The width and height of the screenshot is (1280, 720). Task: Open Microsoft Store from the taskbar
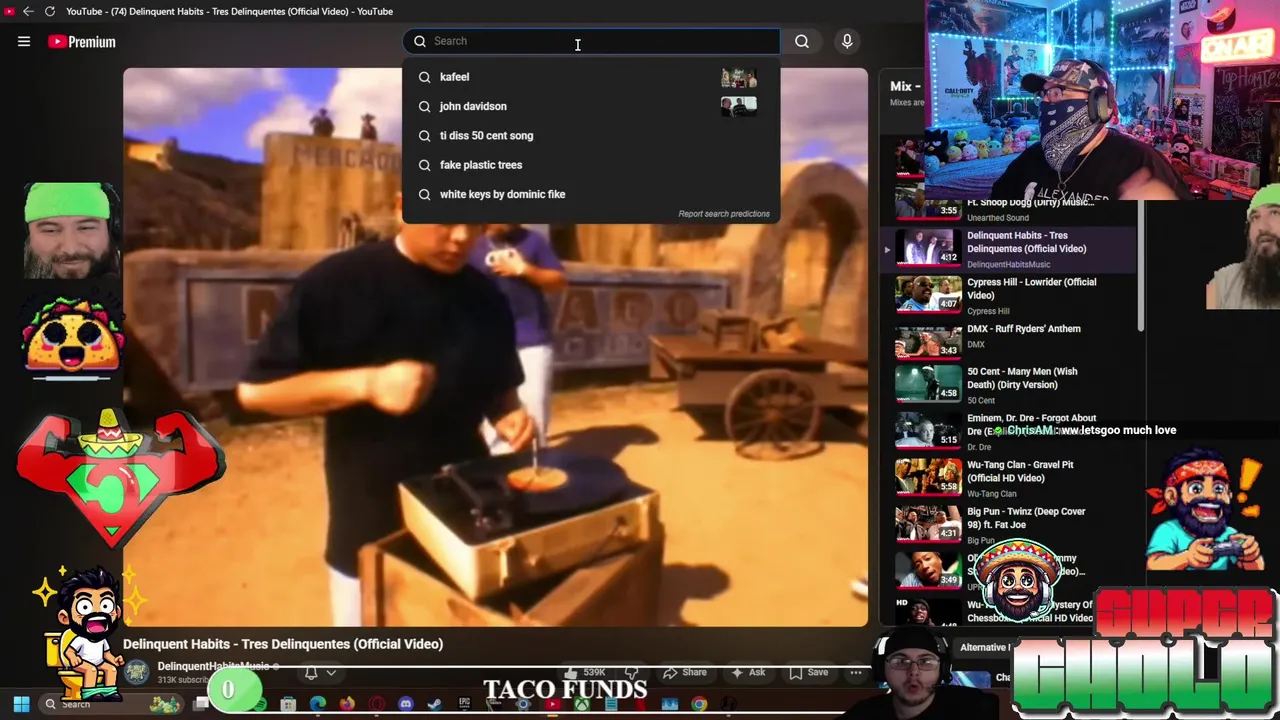click(x=288, y=704)
